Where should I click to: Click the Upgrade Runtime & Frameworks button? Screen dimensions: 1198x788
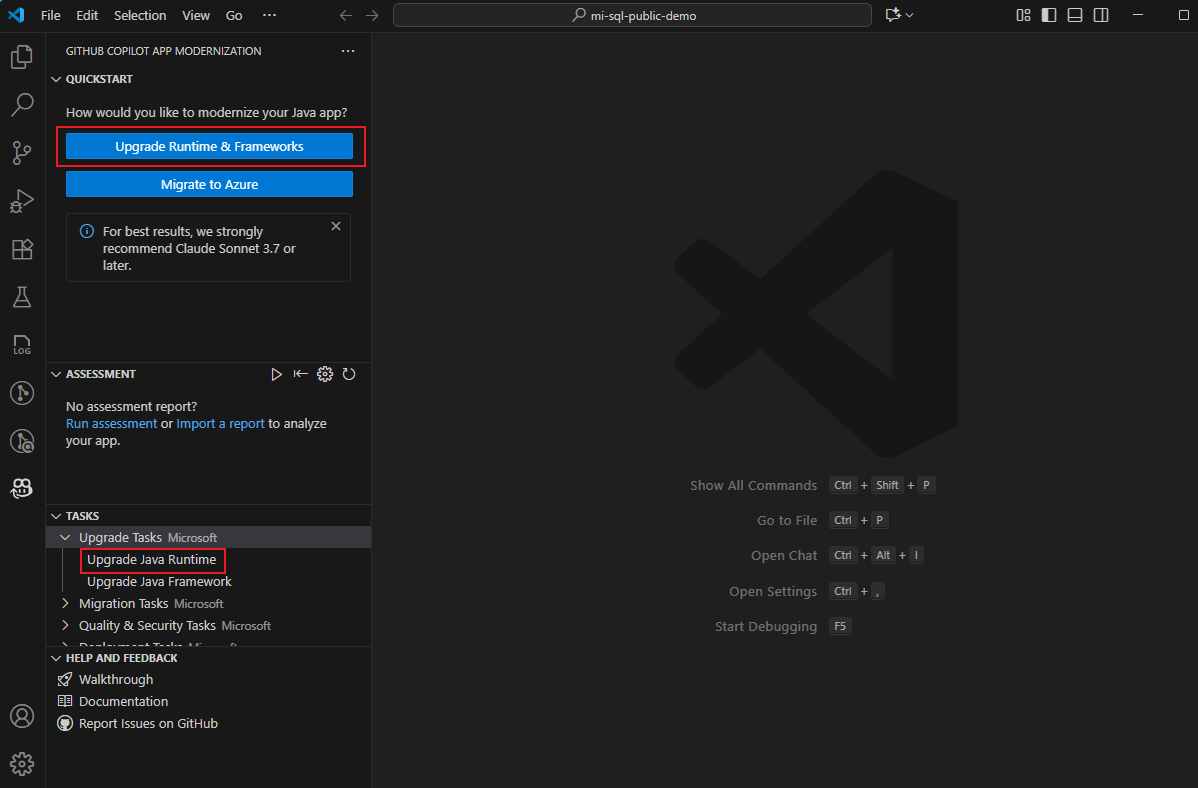click(208, 146)
